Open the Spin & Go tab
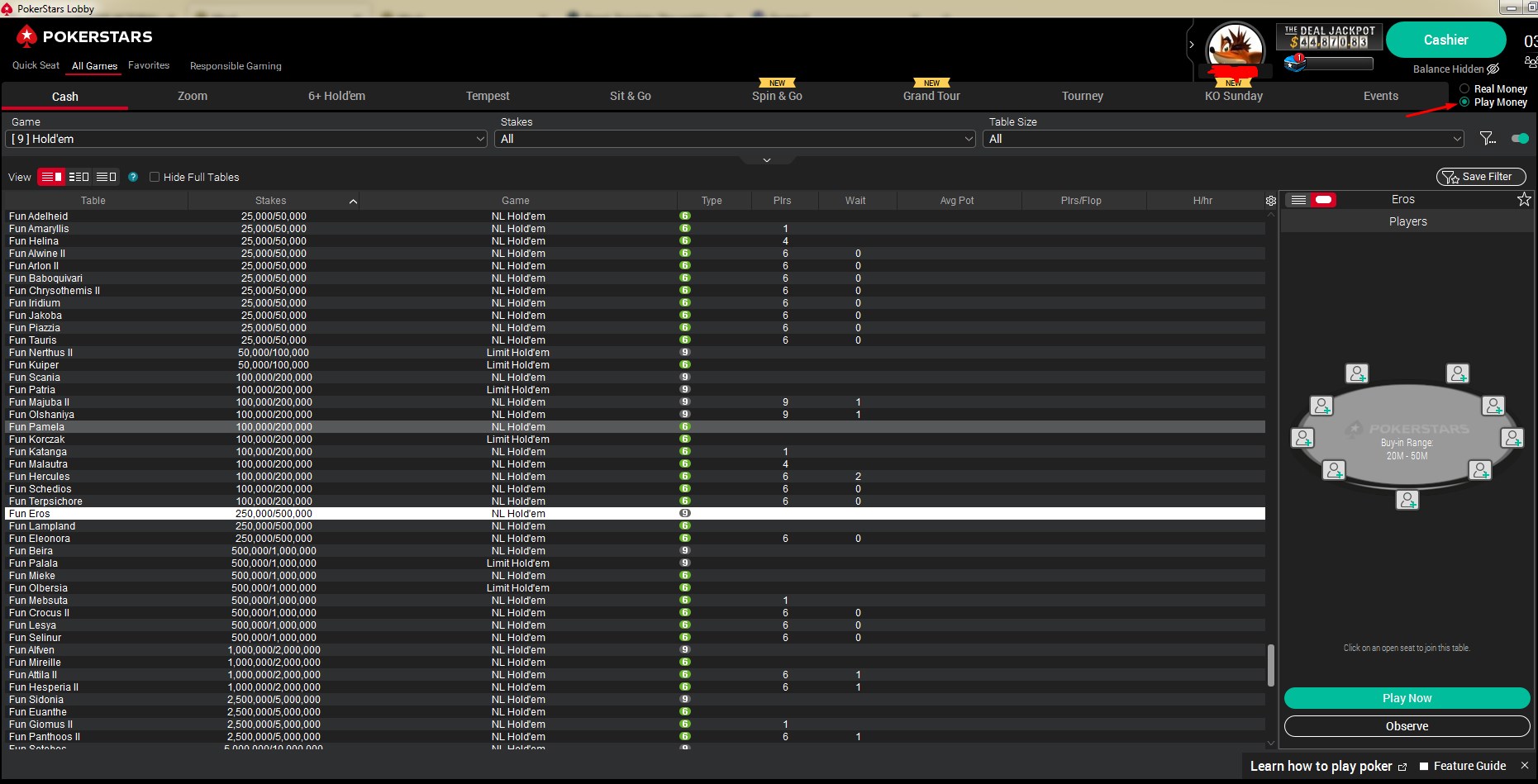Viewport: 1538px width, 784px height. pos(777,96)
